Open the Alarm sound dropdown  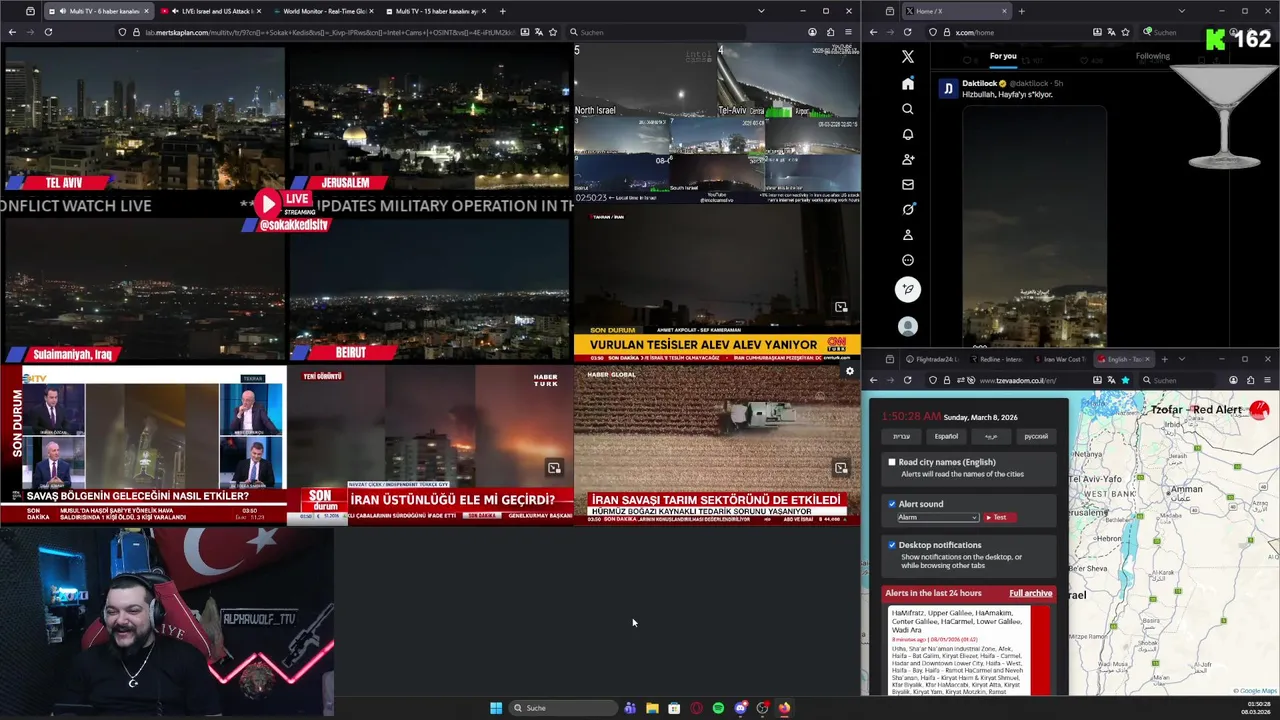coord(938,517)
